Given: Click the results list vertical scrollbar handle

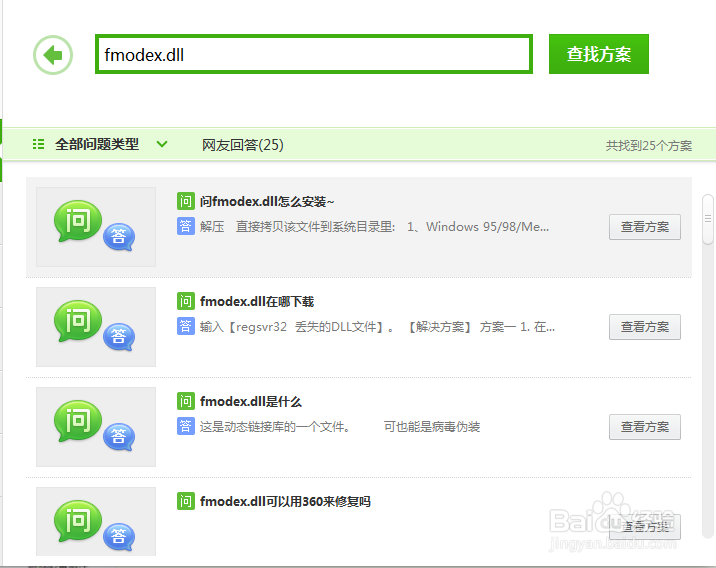Looking at the screenshot, I should coord(708,219).
